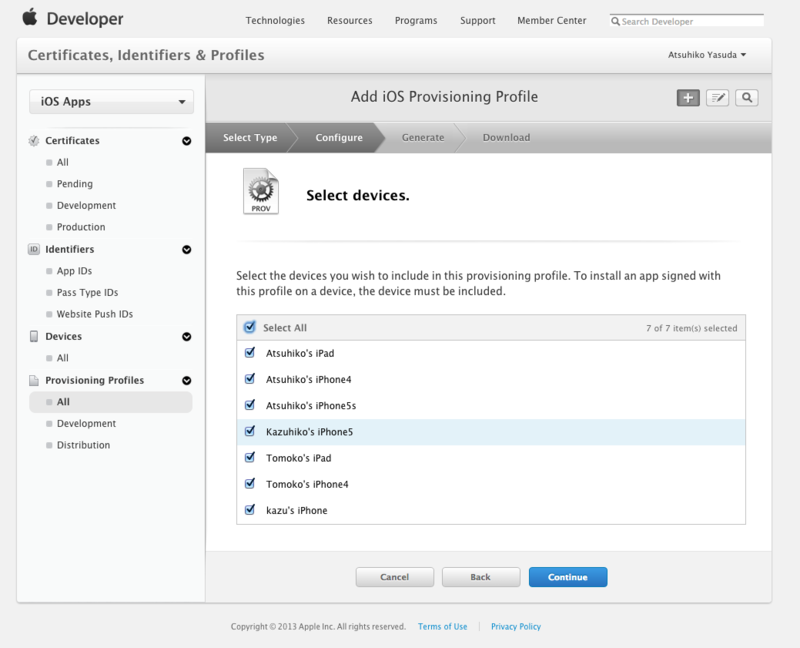Click the ID Identifiers icon in sidebar
The image size is (800, 648).
34,249
